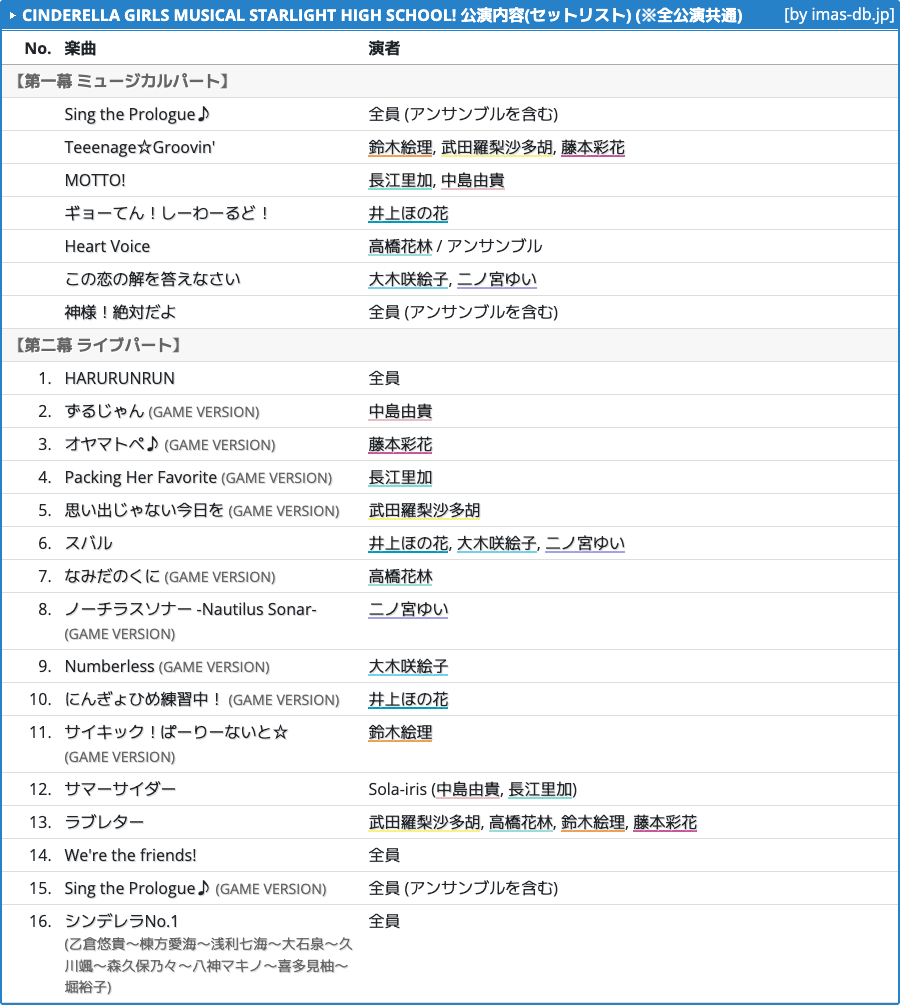
Task: Open 高橋花林 in the Heart Voice row
Action: tap(400, 246)
